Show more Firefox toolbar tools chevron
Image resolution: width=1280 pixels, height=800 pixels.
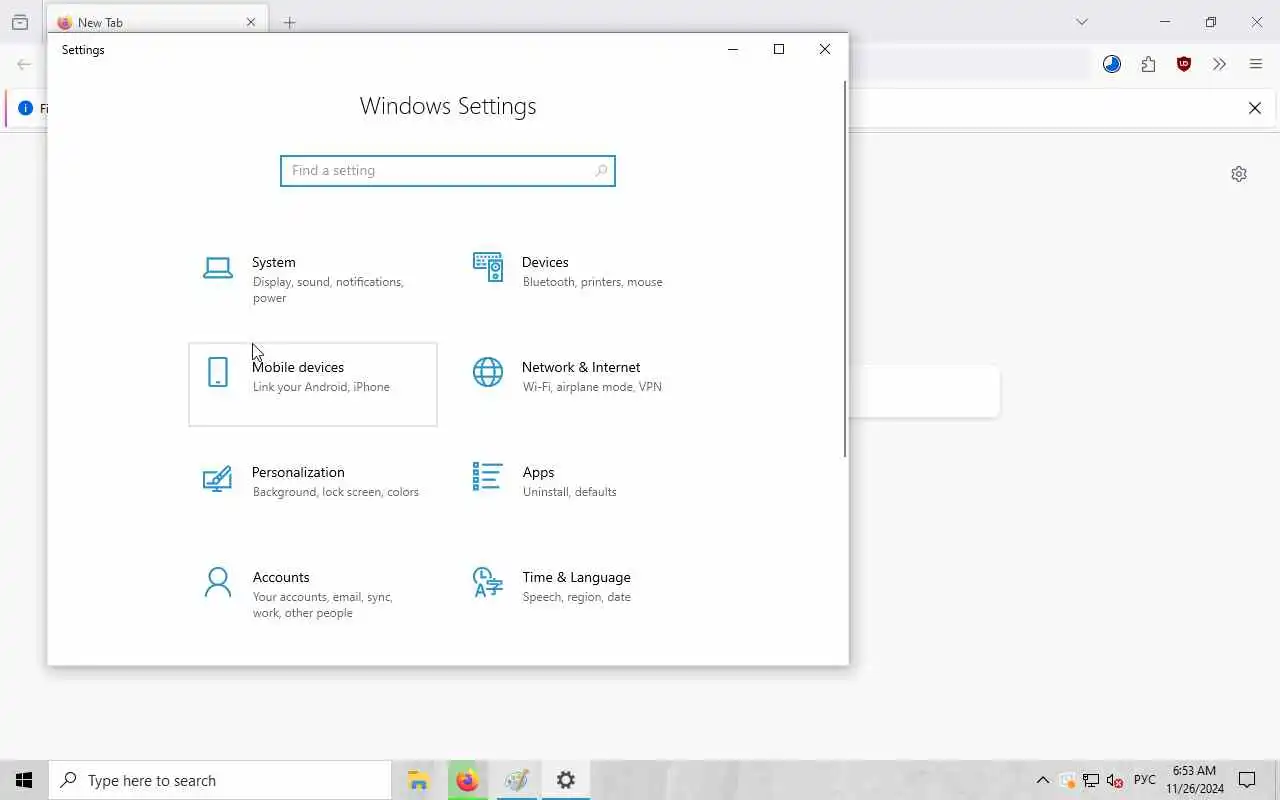pos(1219,64)
